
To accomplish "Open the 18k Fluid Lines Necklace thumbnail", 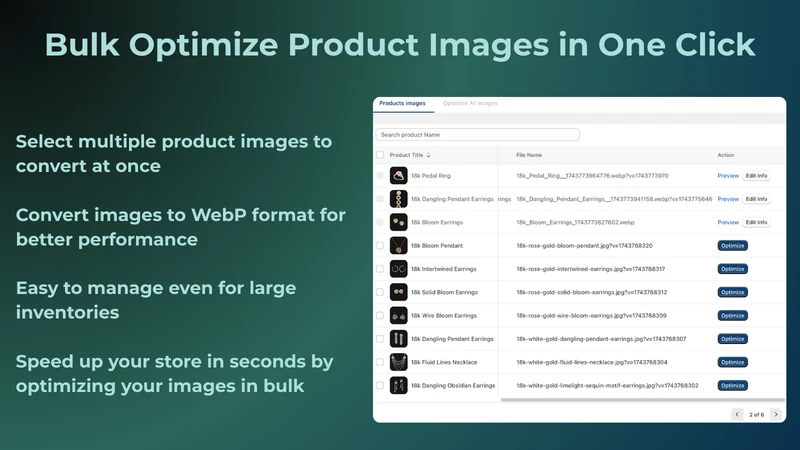I will click(398, 362).
